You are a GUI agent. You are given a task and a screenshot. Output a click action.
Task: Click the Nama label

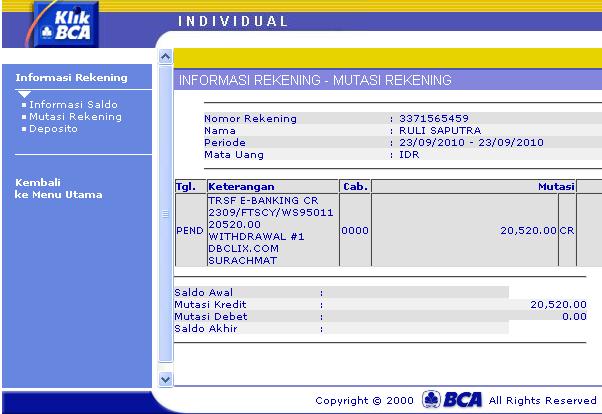220,131
